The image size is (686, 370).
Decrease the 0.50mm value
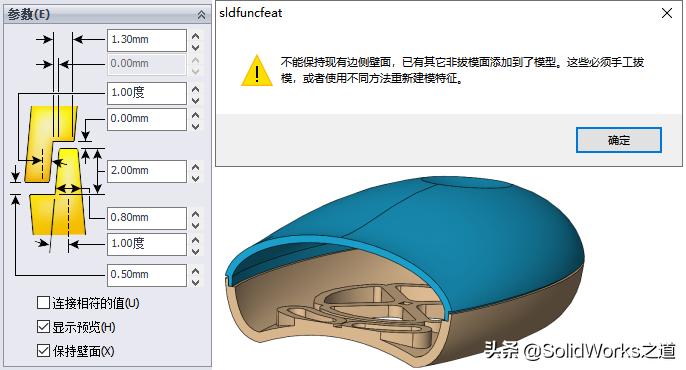196,282
